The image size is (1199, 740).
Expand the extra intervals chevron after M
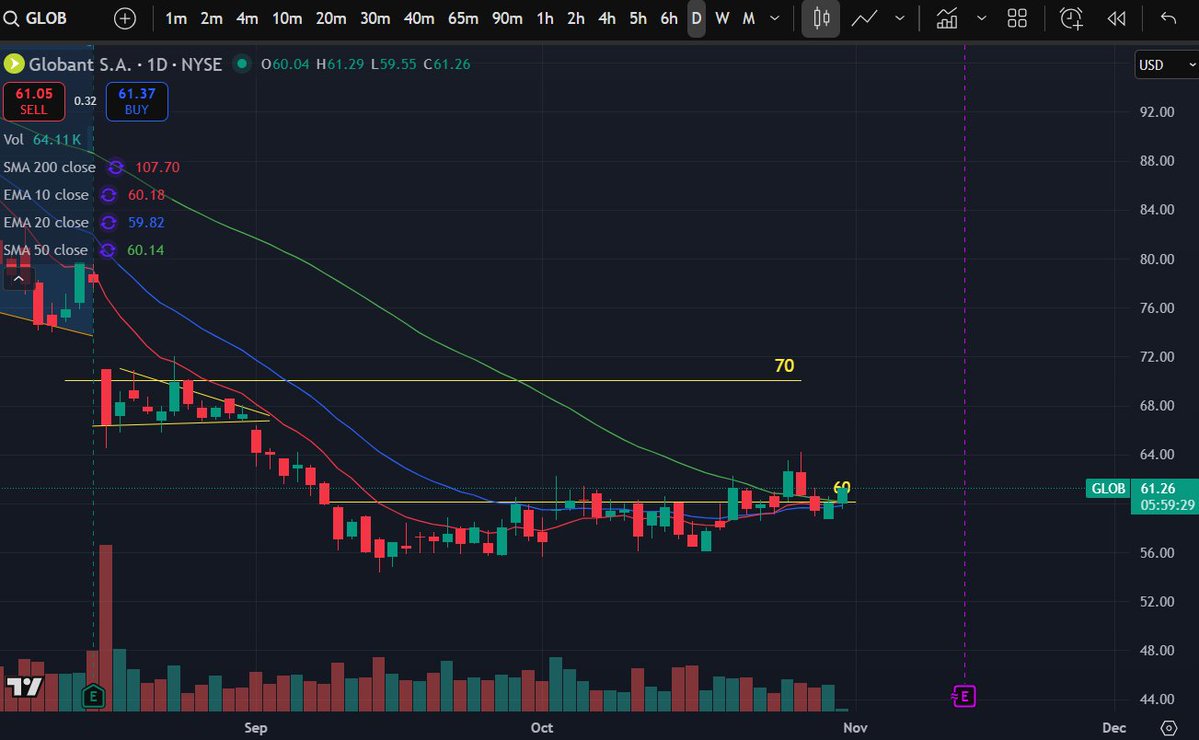coord(774,18)
